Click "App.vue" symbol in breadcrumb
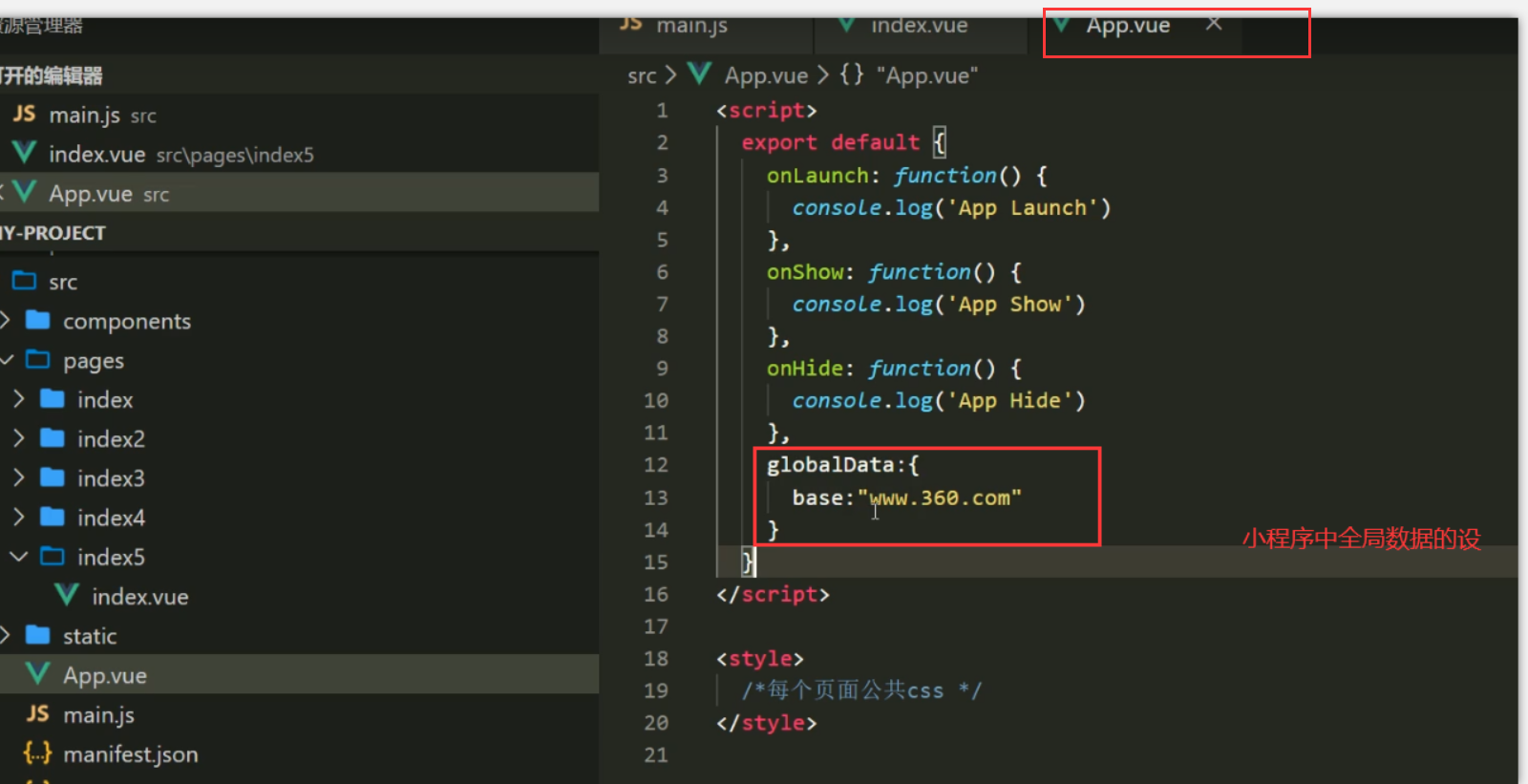Screen dimensions: 1528x784 (927, 75)
